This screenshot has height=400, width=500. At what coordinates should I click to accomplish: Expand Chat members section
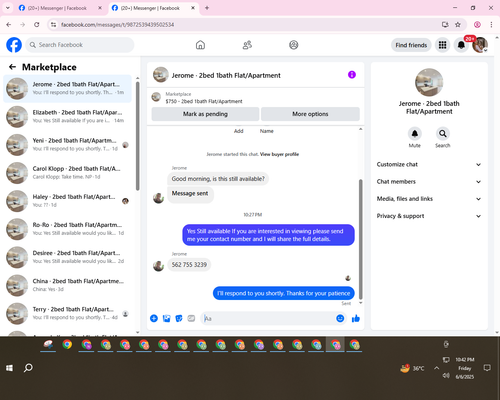coord(429,182)
